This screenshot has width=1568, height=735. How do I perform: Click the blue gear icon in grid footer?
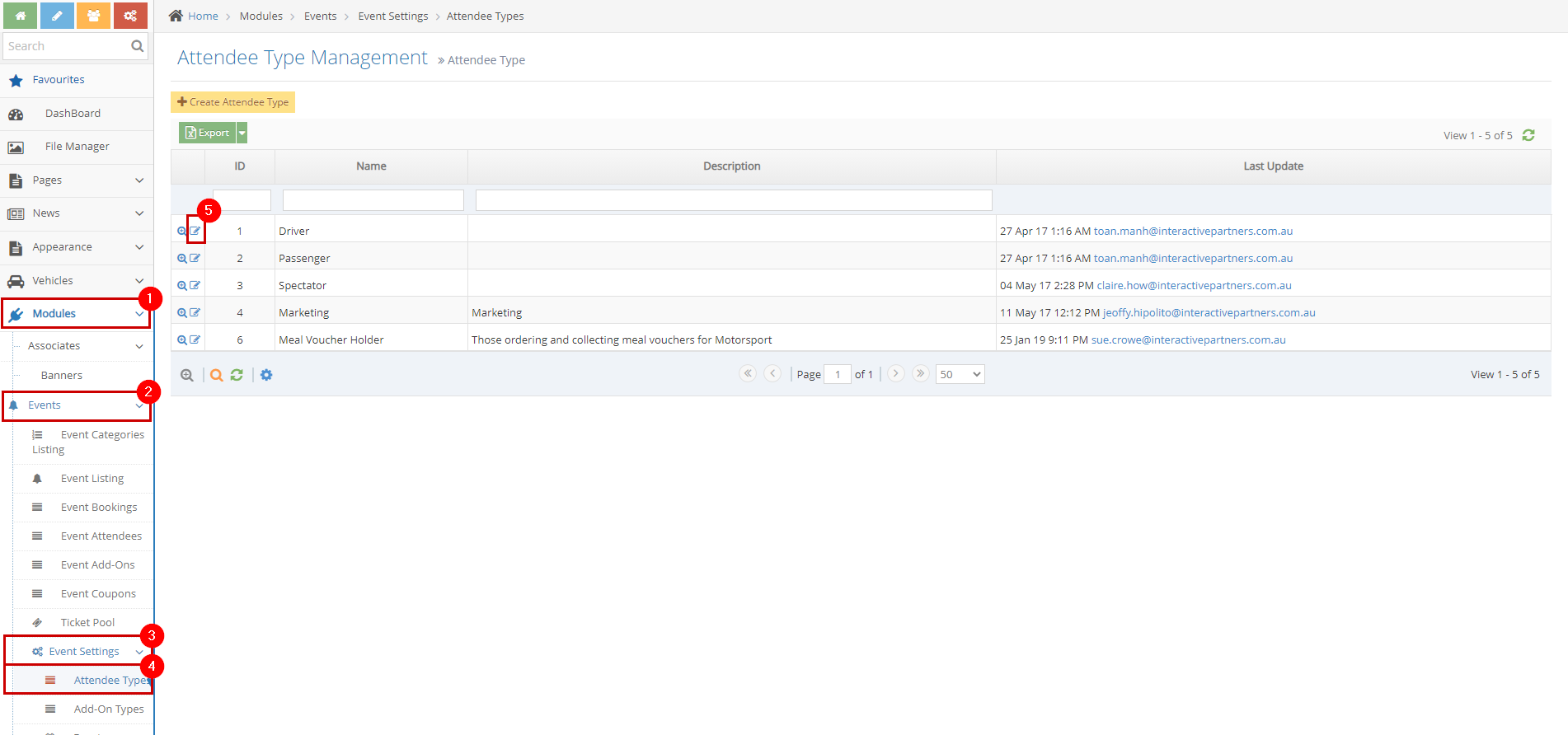266,375
